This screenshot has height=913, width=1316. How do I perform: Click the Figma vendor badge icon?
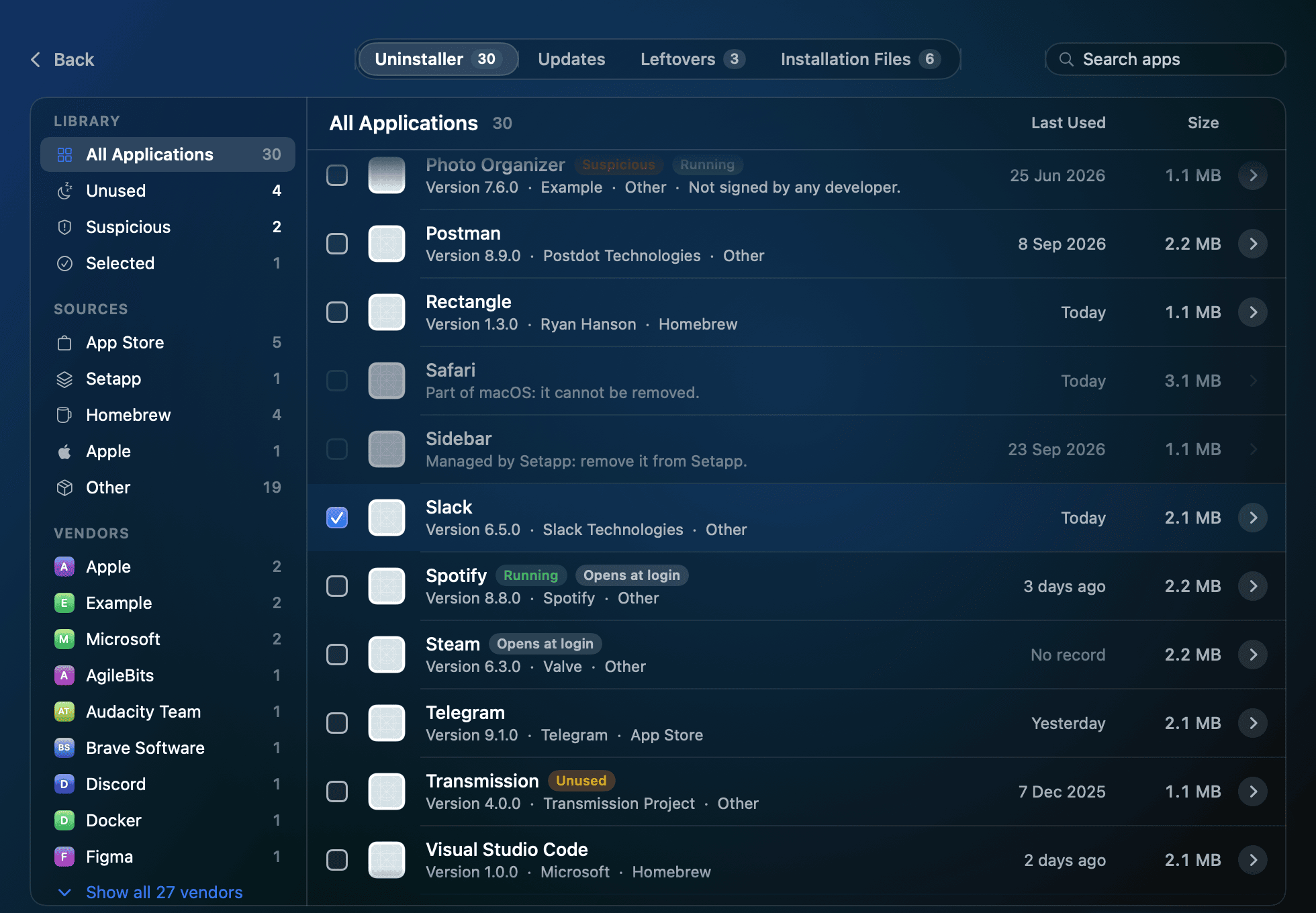pos(64,857)
